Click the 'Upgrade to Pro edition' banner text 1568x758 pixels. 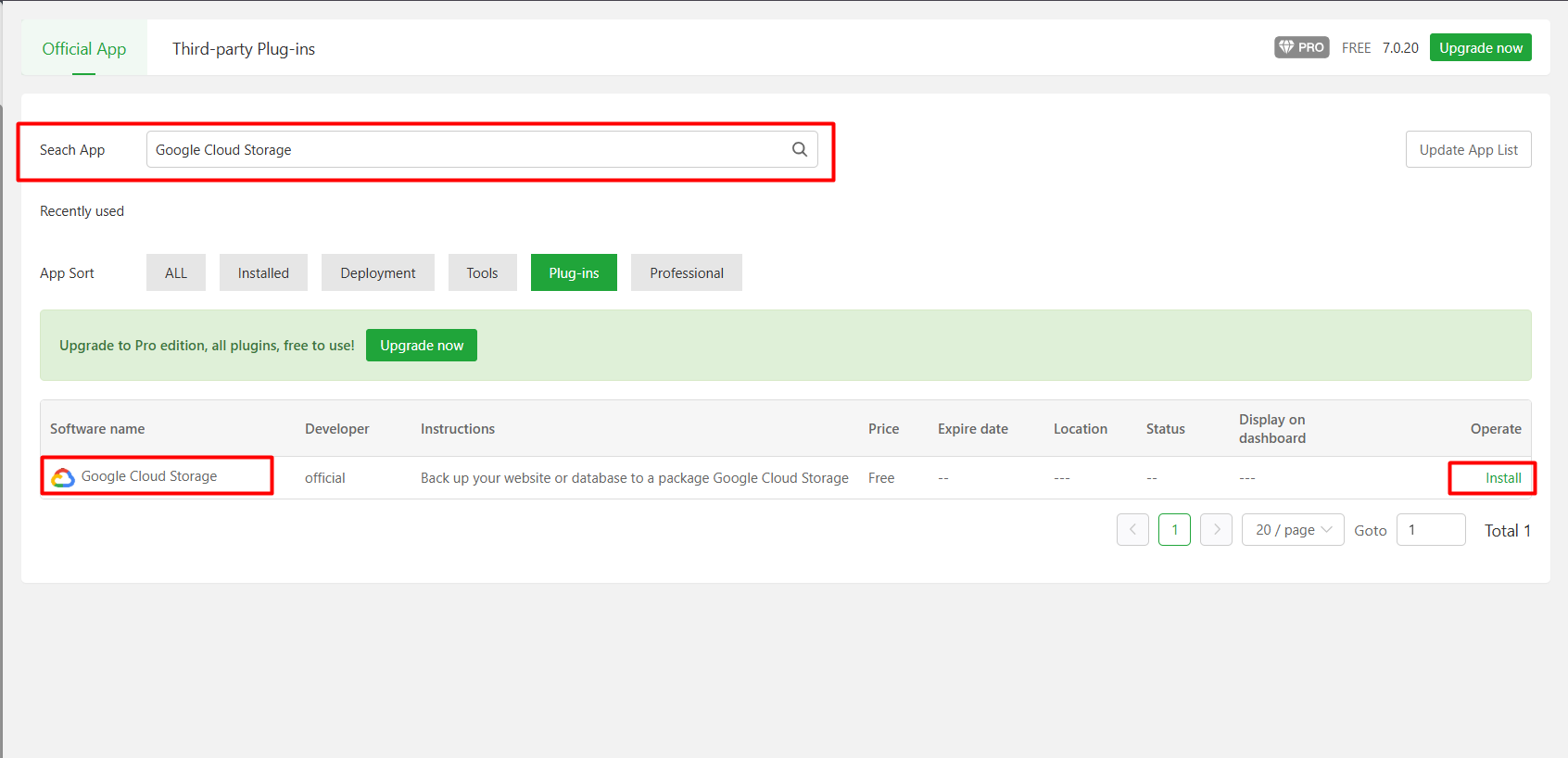click(207, 346)
